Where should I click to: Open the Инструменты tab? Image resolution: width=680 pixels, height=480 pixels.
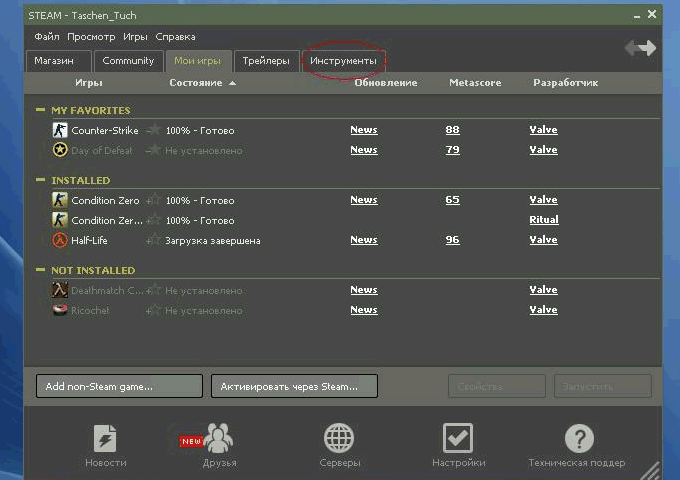click(x=343, y=61)
